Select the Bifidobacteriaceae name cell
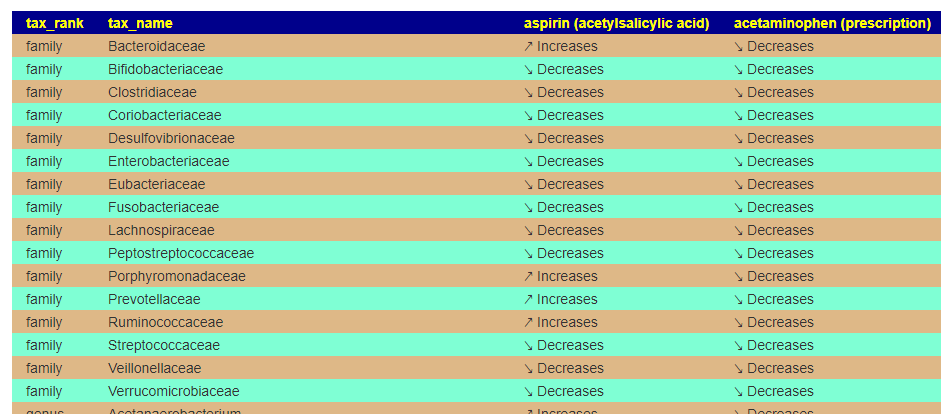Viewport: 950px width, 414px height. [165, 69]
